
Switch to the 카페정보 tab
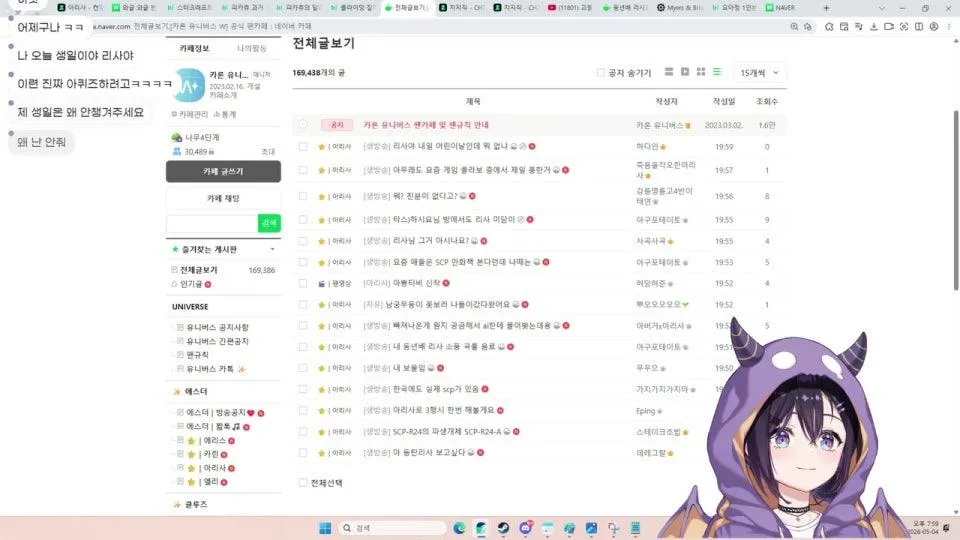pos(194,48)
